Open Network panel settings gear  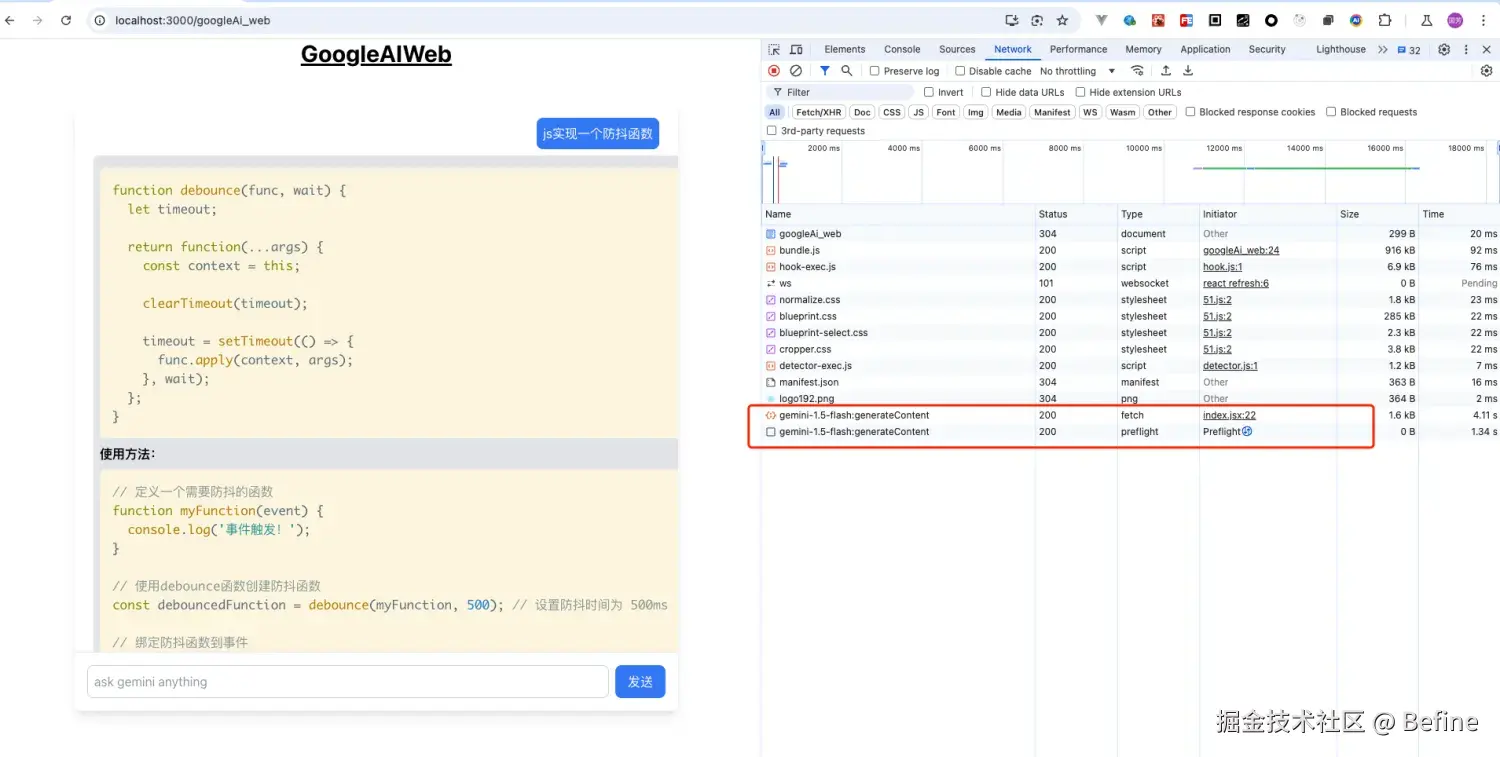pos(1486,71)
